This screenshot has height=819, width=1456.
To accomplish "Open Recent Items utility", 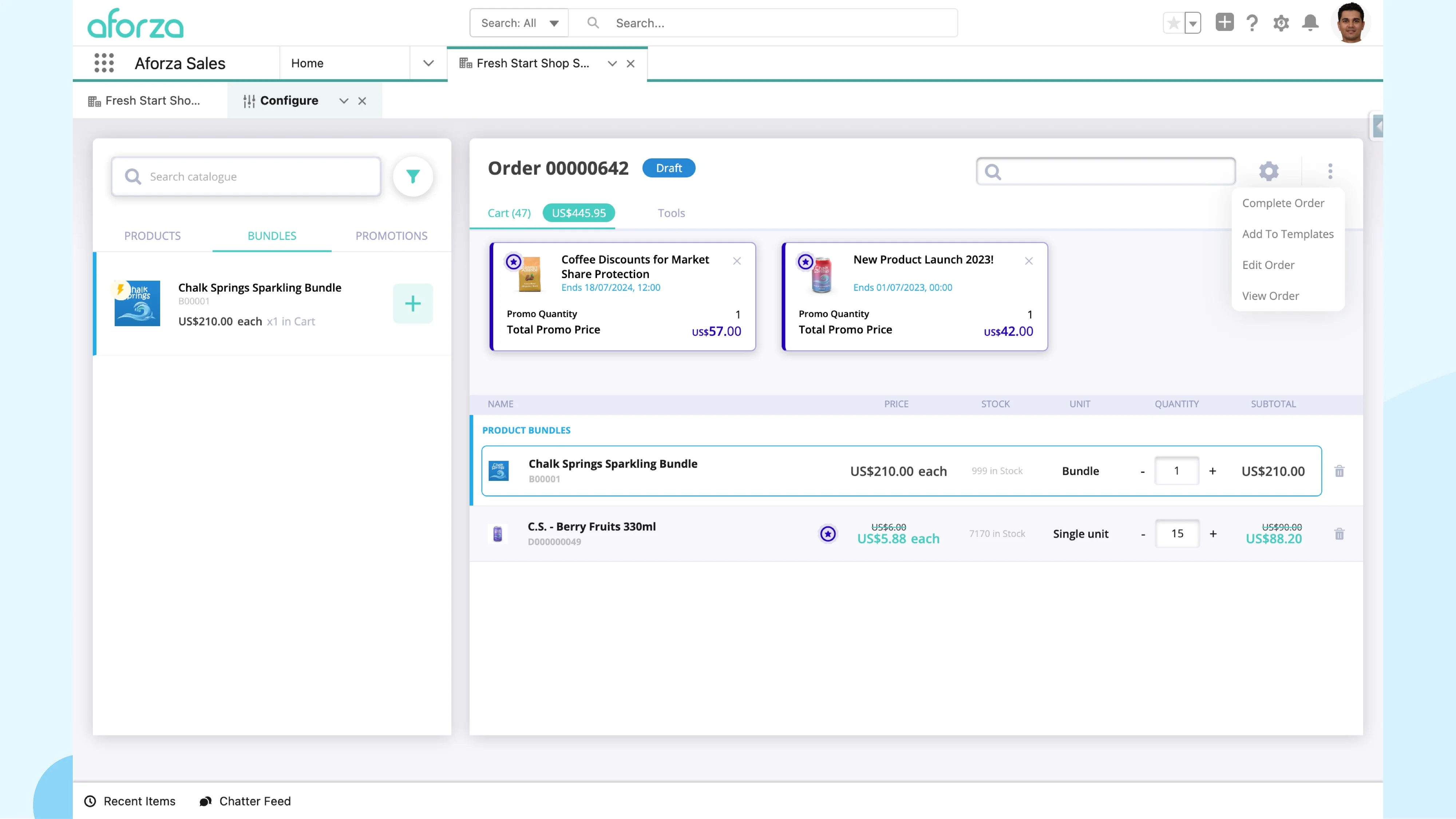I will [130, 802].
